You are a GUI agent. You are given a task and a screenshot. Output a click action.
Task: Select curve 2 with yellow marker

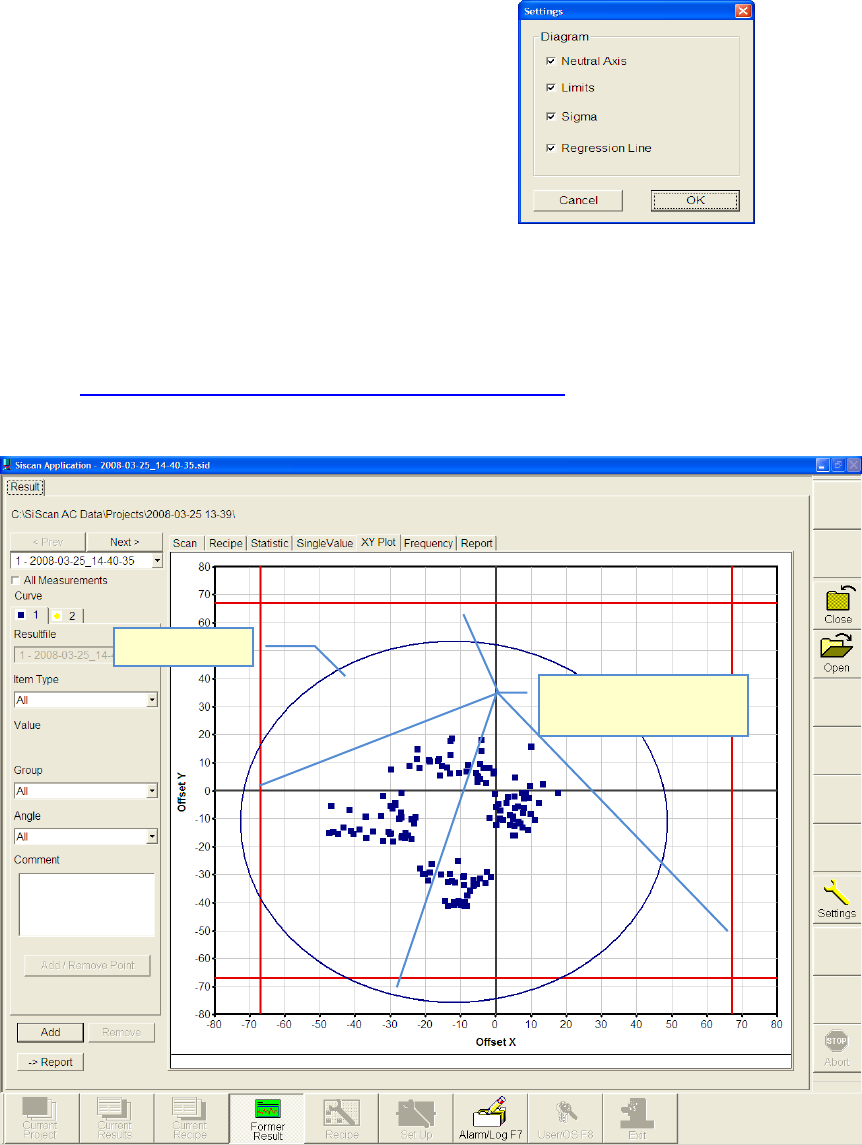[x=66, y=616]
